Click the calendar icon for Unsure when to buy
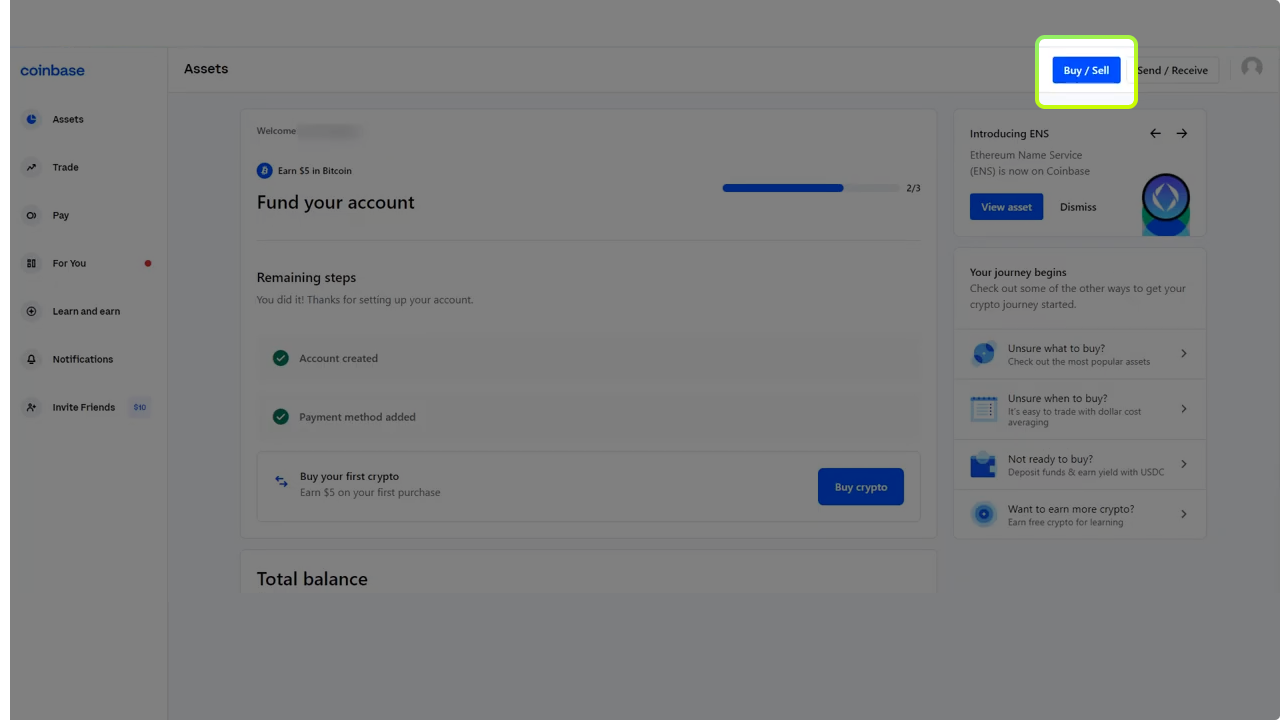This screenshot has height=720, width=1280. tap(984, 409)
